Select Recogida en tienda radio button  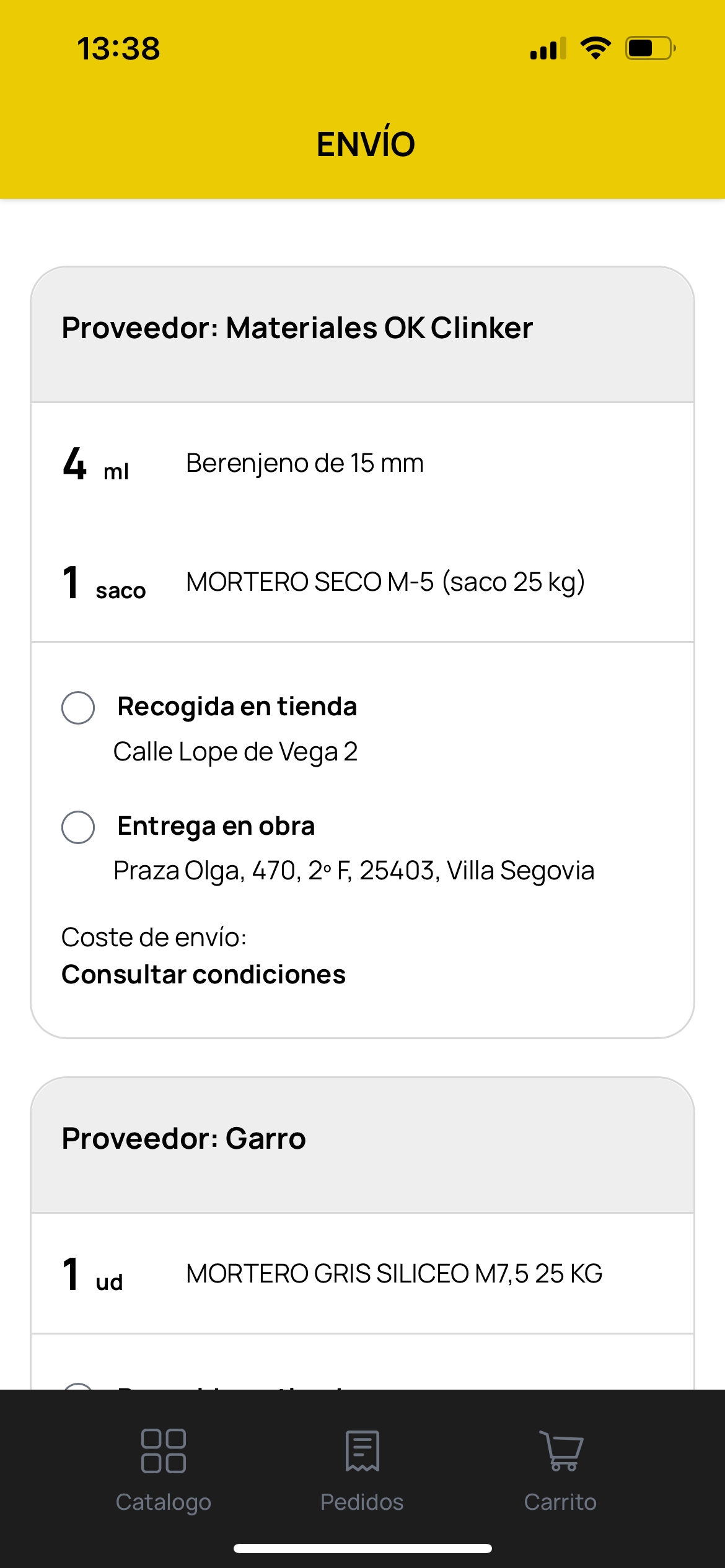click(x=78, y=707)
